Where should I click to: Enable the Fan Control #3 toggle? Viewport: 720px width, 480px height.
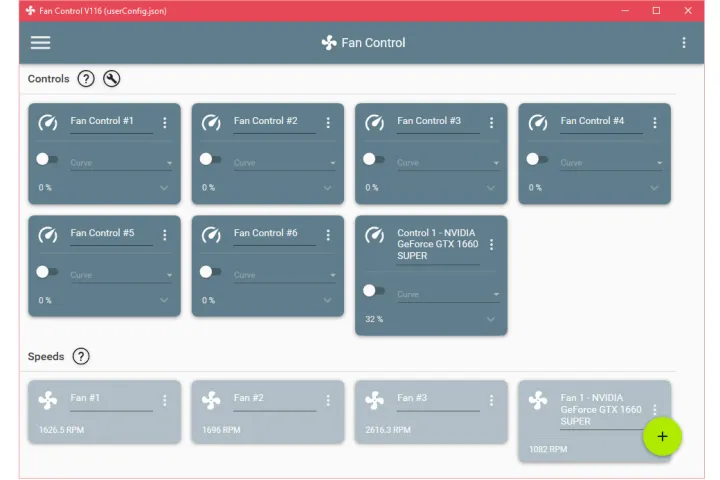click(374, 159)
